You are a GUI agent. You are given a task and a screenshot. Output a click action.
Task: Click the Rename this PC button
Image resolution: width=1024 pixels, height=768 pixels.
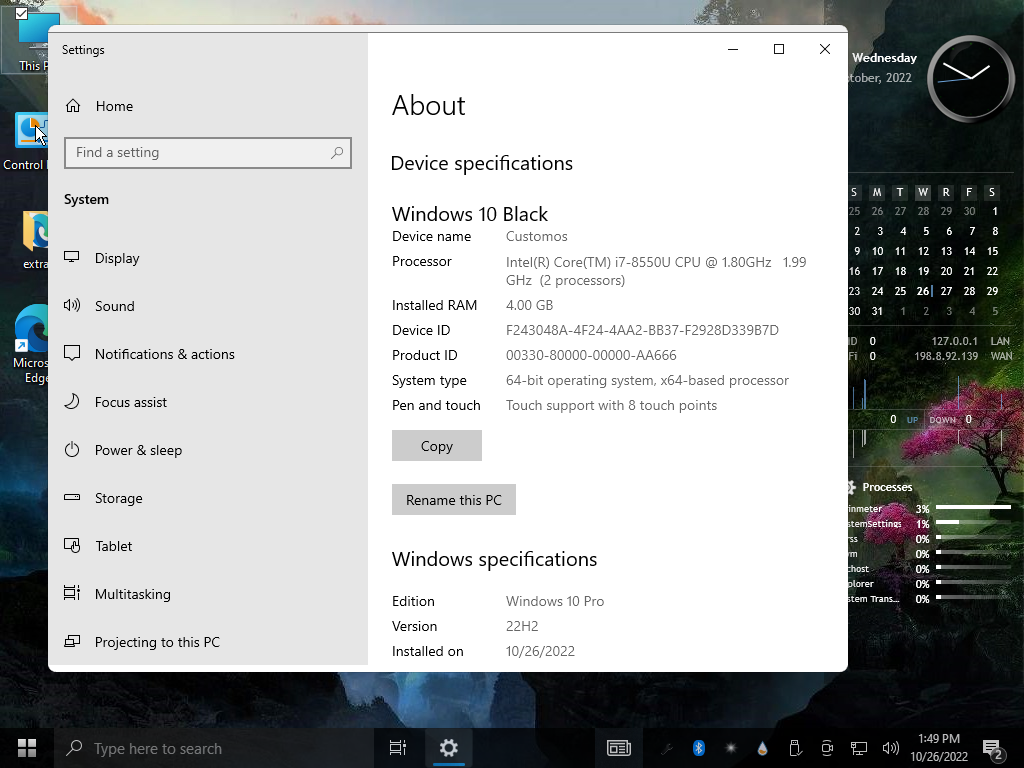pyautogui.click(x=453, y=500)
